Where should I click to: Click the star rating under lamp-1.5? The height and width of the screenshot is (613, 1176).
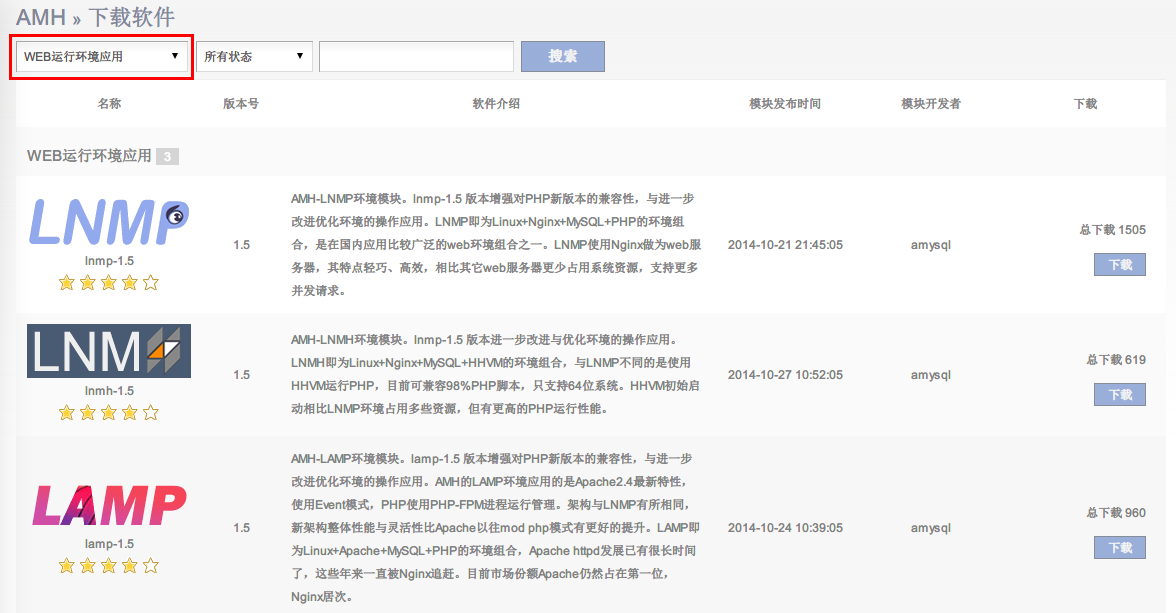109,565
